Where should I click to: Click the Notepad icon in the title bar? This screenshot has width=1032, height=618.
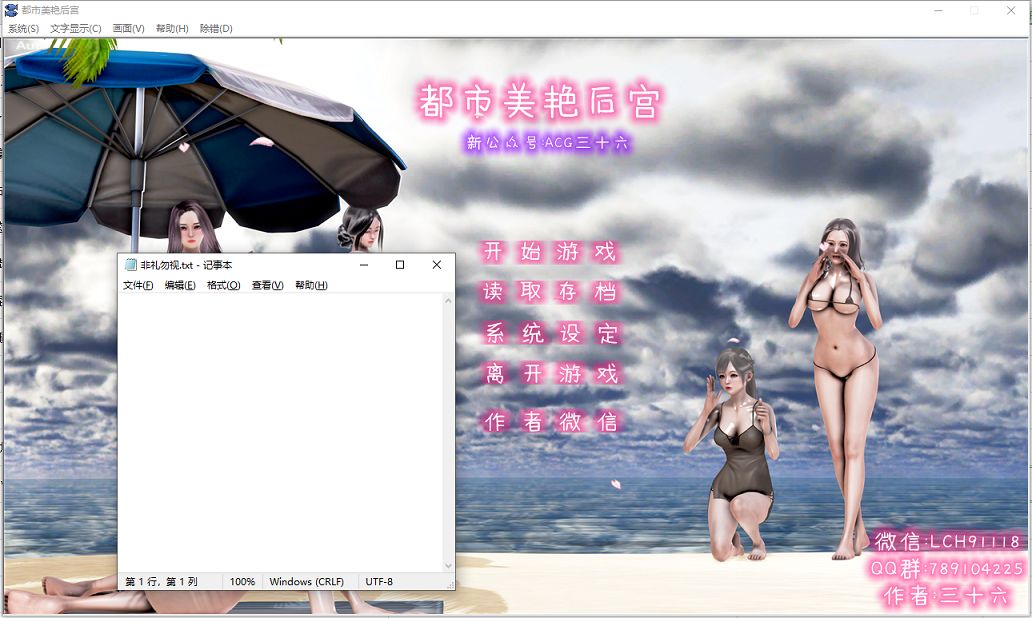129,264
